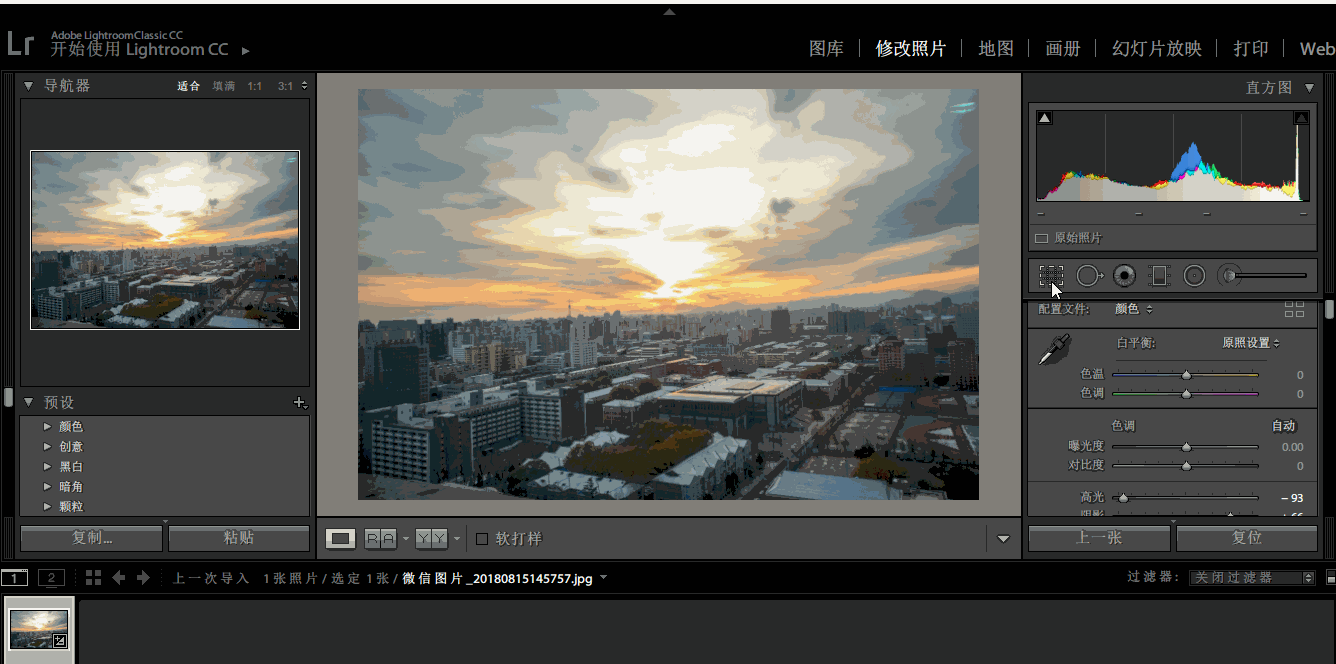The width and height of the screenshot is (1336, 664).
Task: Select the Adjustment Brush tool
Action: [1227, 275]
